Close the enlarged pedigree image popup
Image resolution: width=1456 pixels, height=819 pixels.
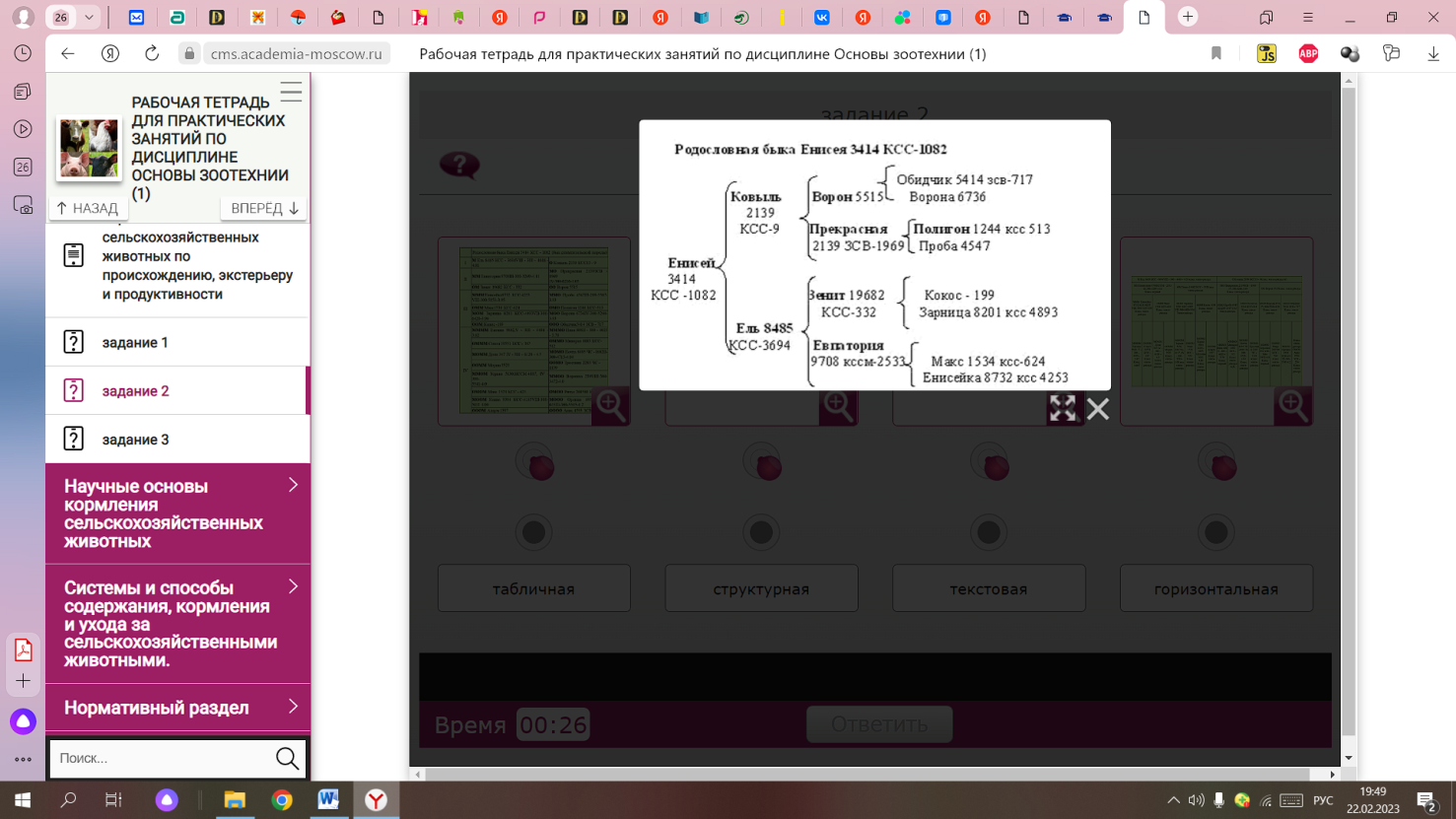click(x=1097, y=409)
